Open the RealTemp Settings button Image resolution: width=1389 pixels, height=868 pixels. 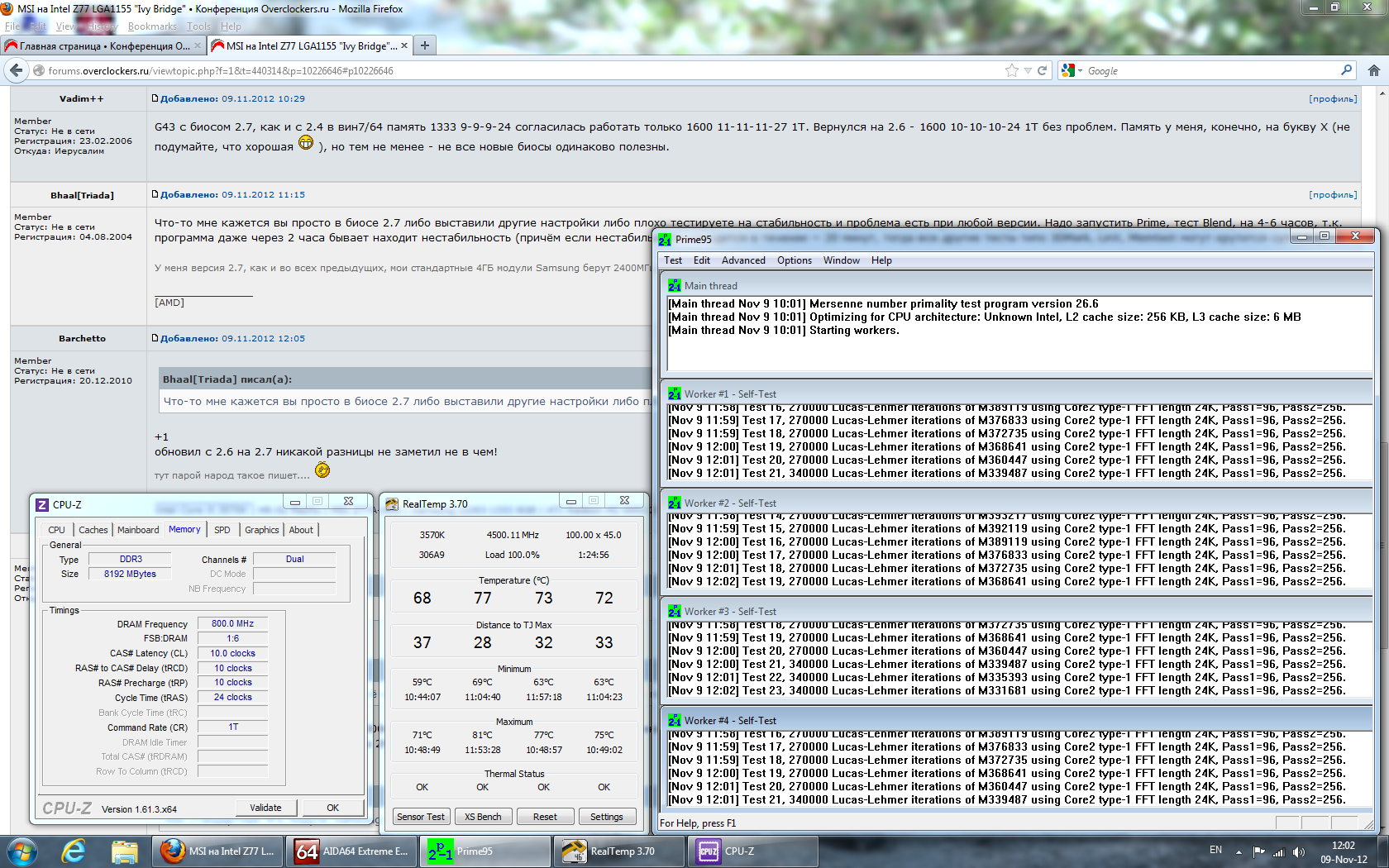pyautogui.click(x=606, y=817)
